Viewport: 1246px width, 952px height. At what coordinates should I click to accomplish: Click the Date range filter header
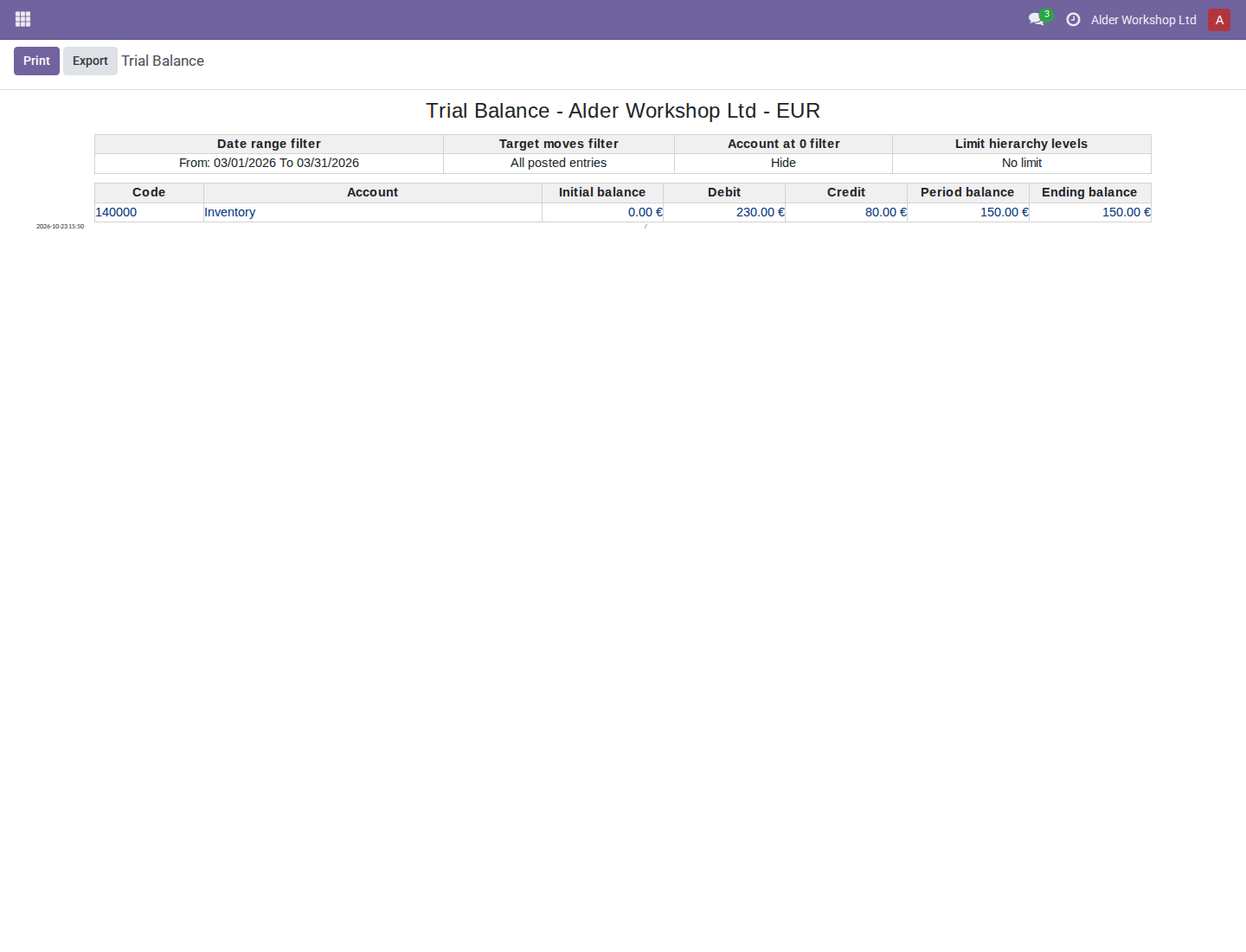(x=269, y=144)
